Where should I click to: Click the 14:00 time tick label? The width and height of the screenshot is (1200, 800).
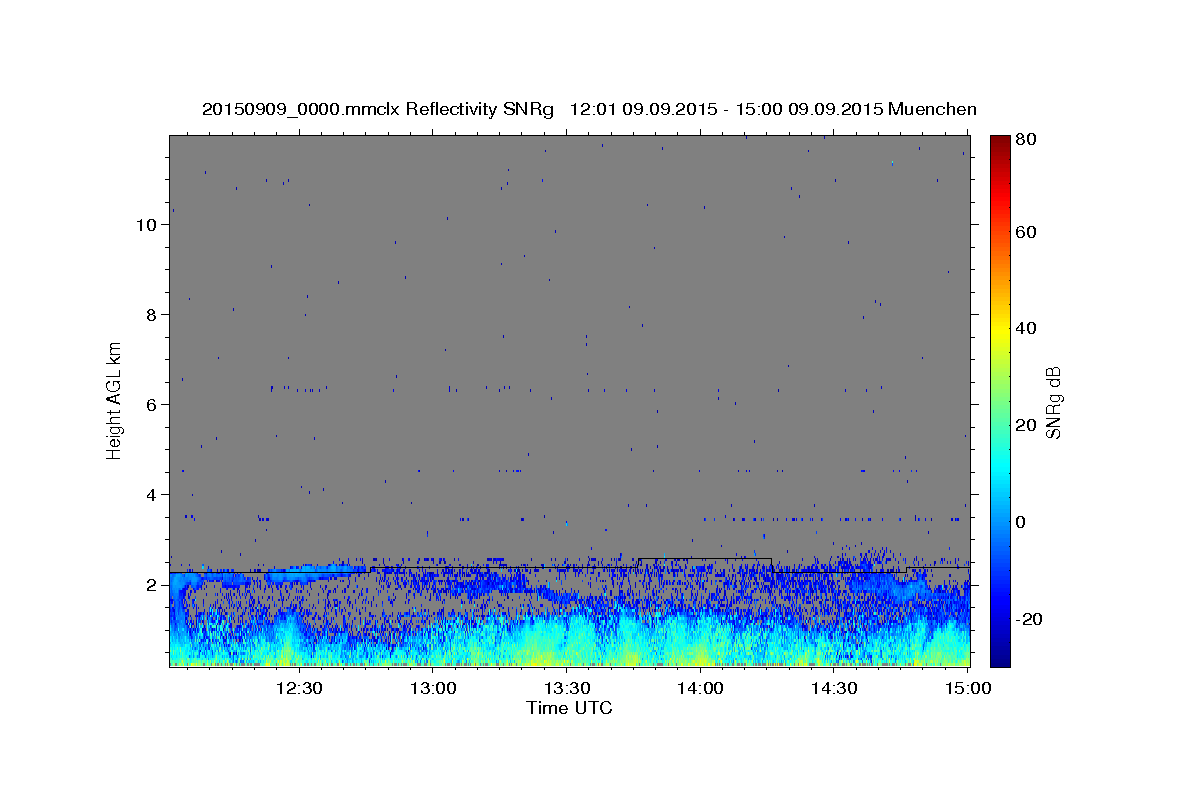coord(700,688)
